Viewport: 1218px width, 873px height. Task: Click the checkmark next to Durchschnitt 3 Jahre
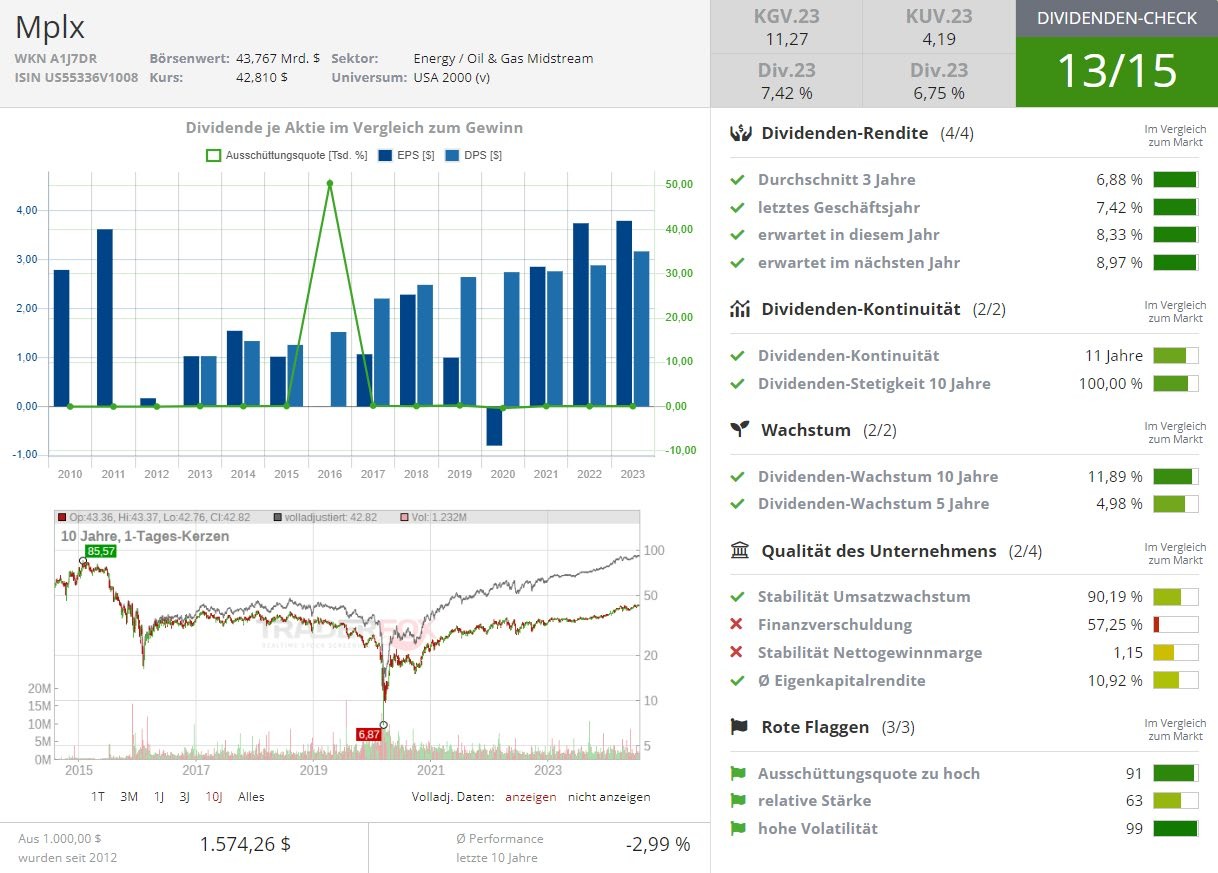coord(737,180)
